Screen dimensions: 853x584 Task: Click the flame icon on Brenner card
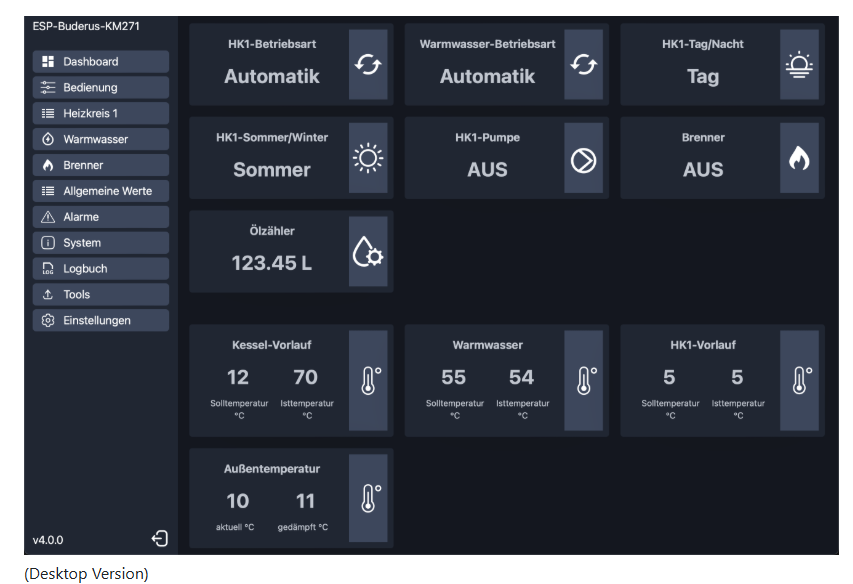click(798, 159)
